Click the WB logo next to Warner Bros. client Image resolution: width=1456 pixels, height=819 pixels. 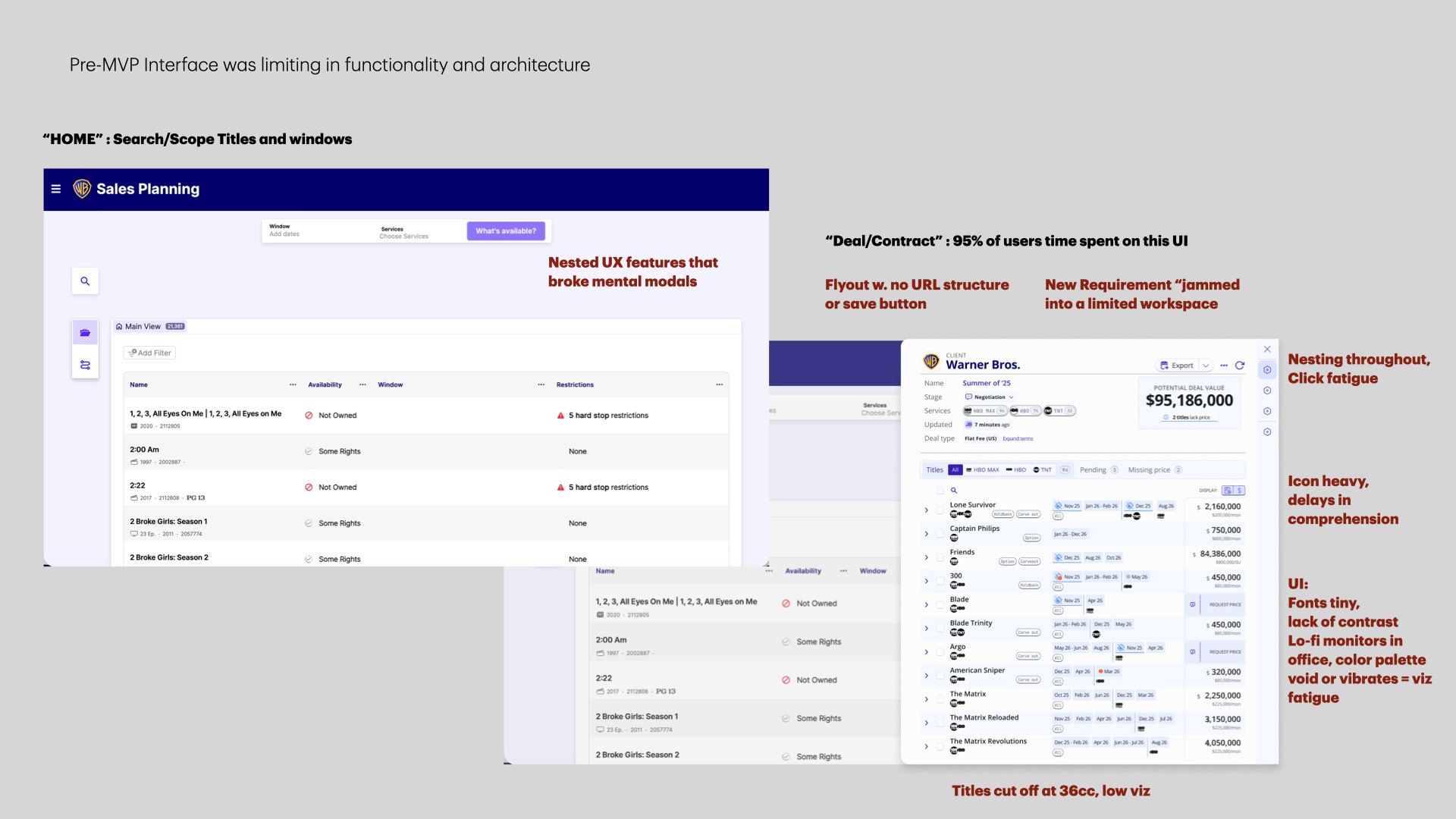click(x=931, y=362)
